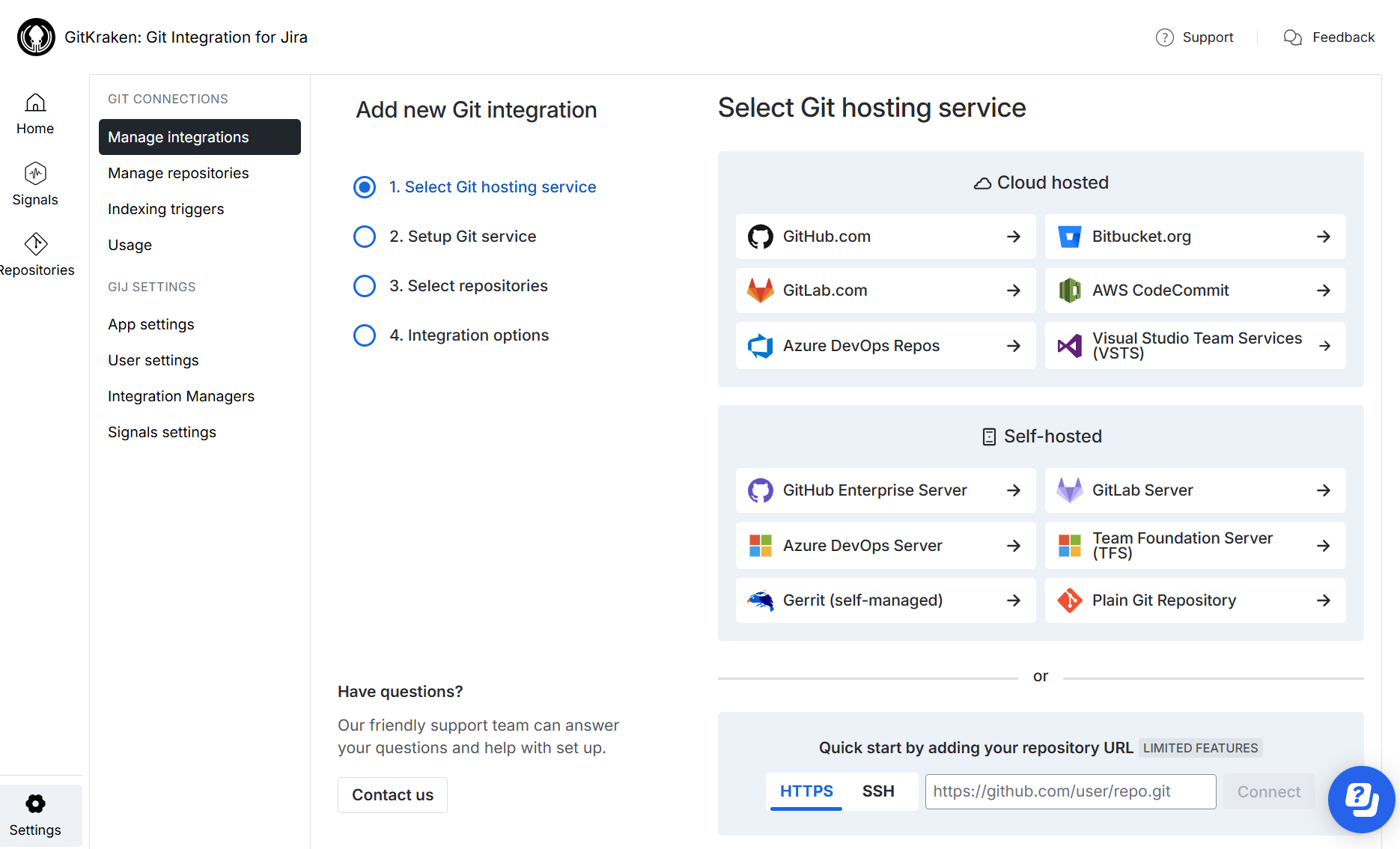This screenshot has width=1400, height=849.
Task: Click the Feedback speech bubble icon
Action: (1292, 37)
